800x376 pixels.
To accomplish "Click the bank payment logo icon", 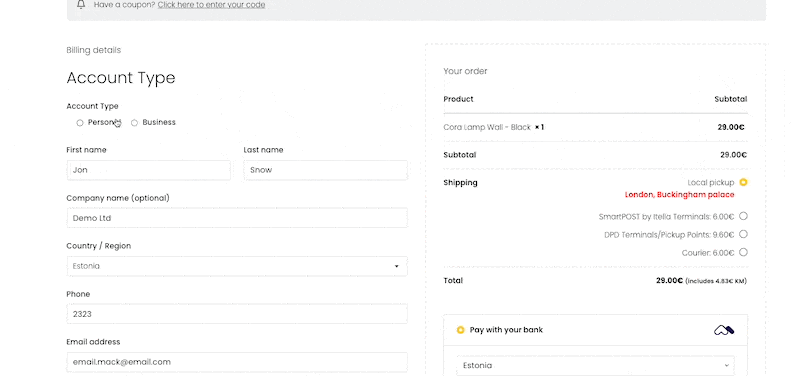I will (724, 331).
